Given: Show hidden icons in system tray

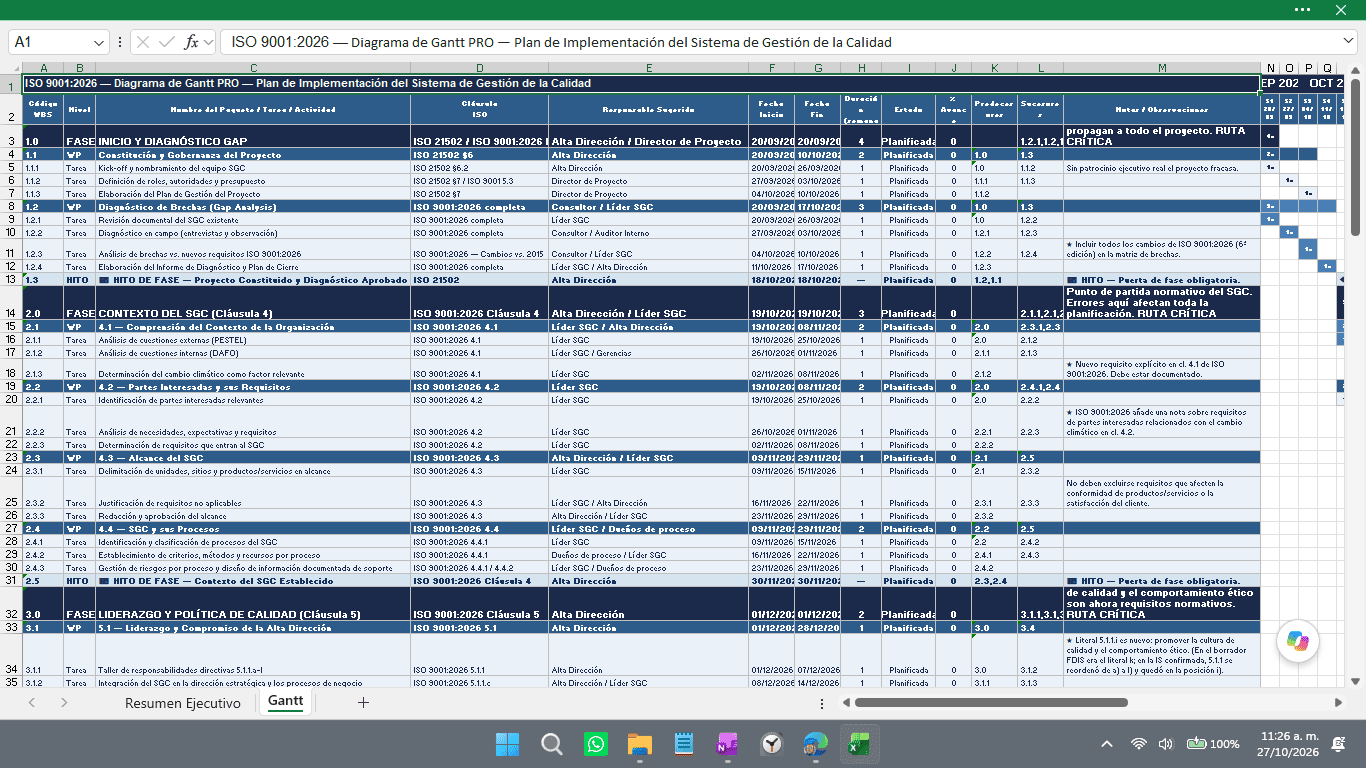Looking at the screenshot, I should (1107, 744).
